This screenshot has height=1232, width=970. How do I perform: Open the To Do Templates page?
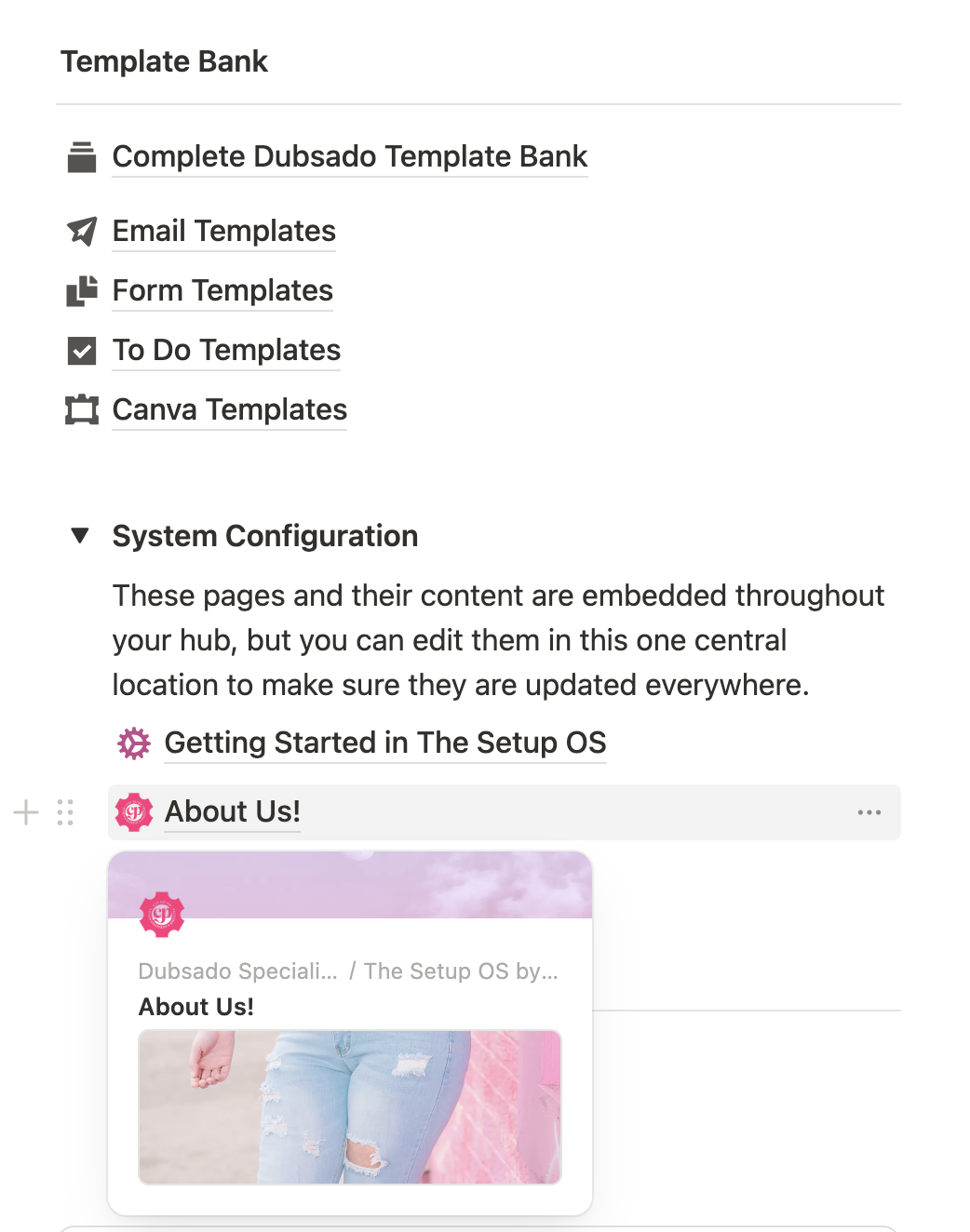(x=226, y=350)
